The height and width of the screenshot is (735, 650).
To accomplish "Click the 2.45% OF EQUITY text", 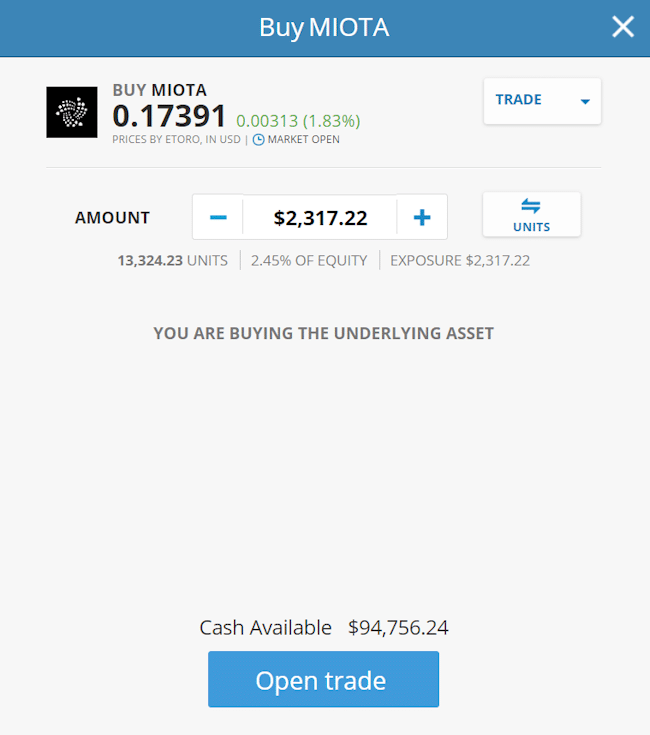I will point(309,261).
